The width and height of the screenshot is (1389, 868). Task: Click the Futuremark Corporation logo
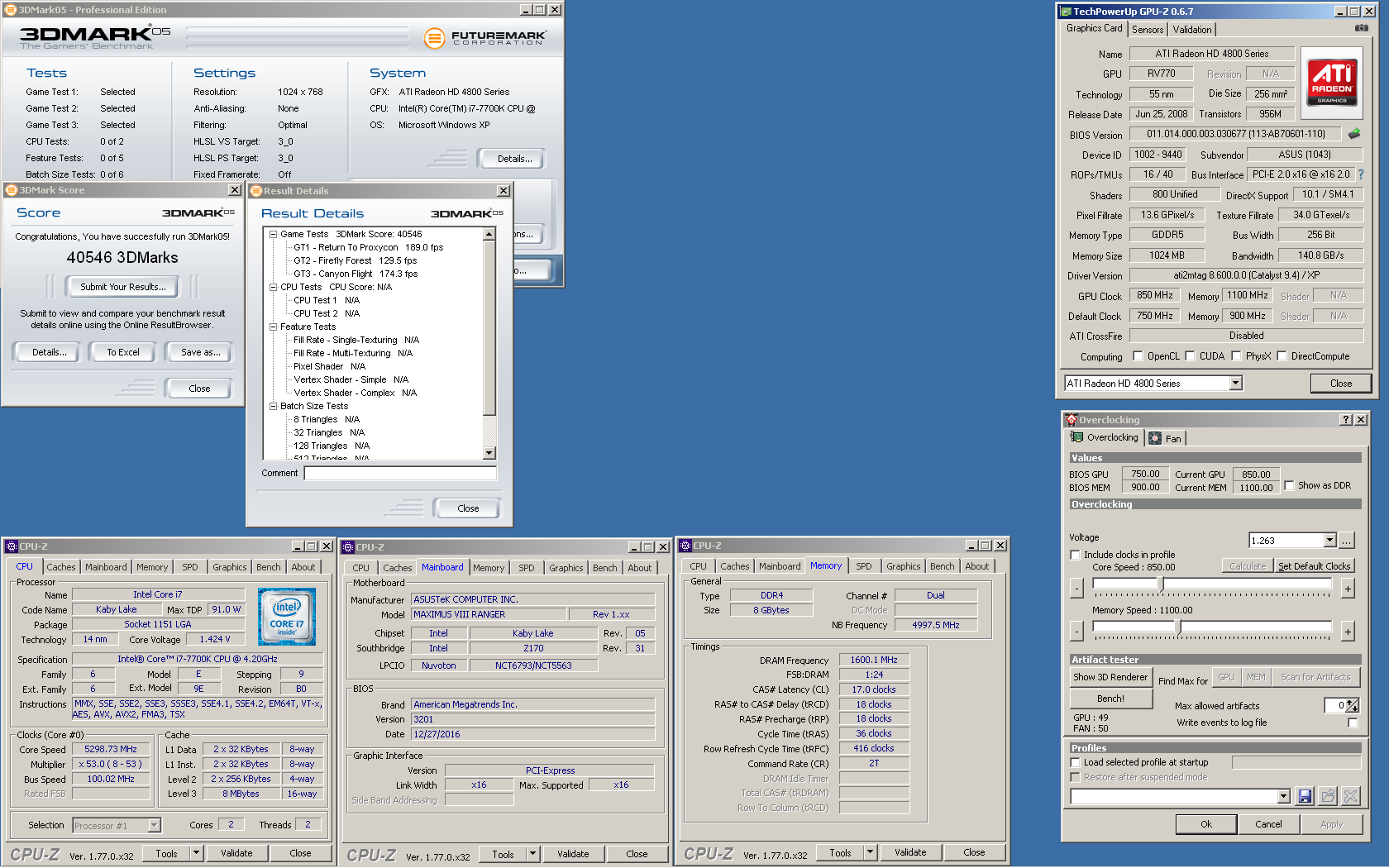pos(485,38)
